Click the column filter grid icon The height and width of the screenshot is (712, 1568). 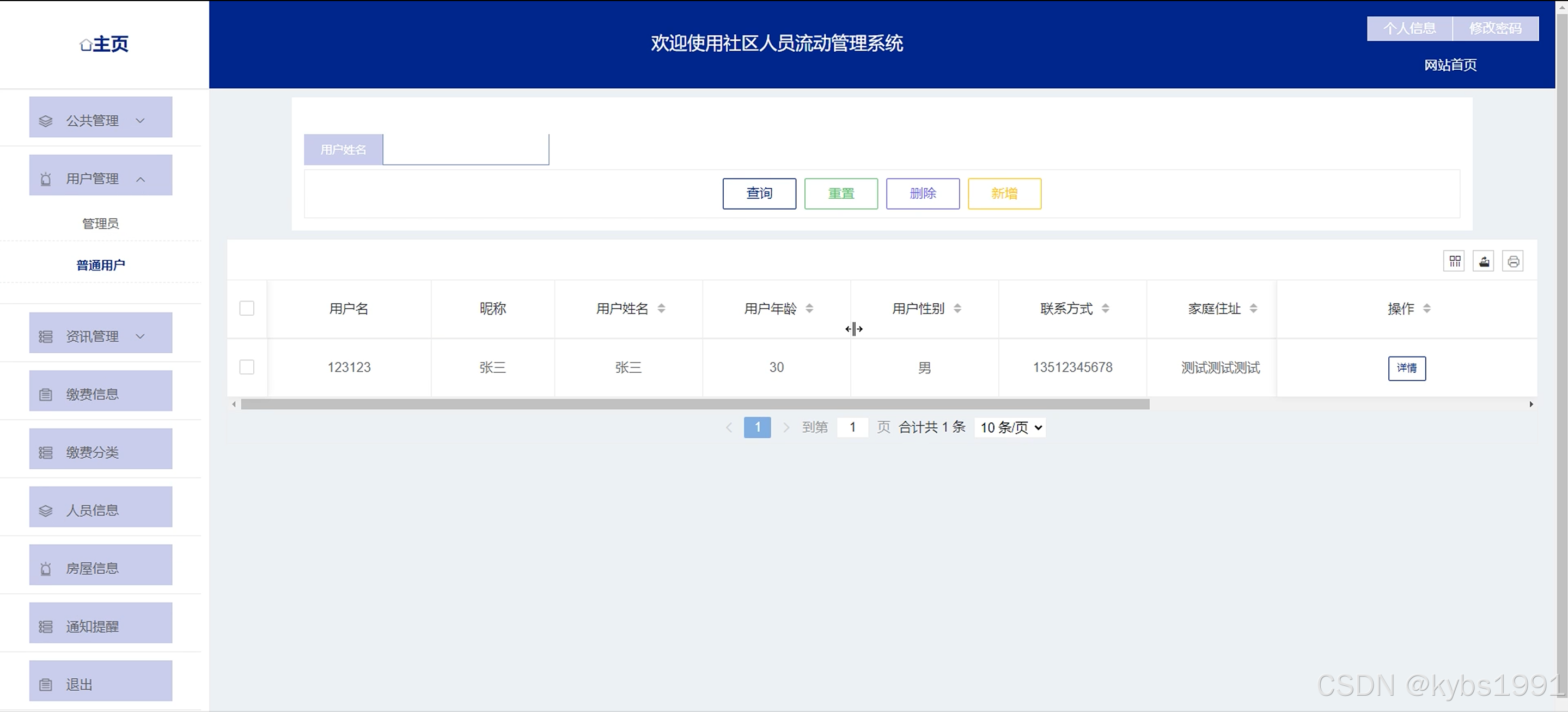pyautogui.click(x=1454, y=262)
